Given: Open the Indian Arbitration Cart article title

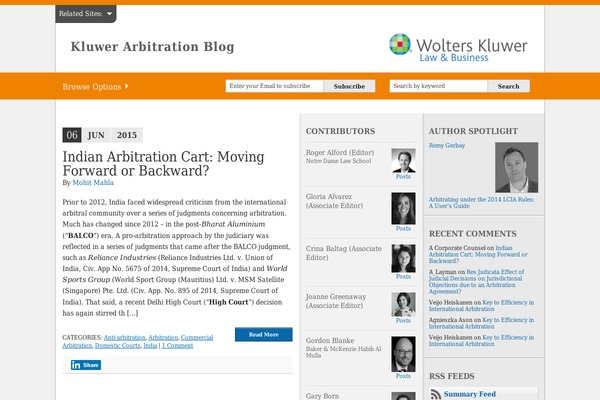Looking at the screenshot, I should tap(163, 164).
